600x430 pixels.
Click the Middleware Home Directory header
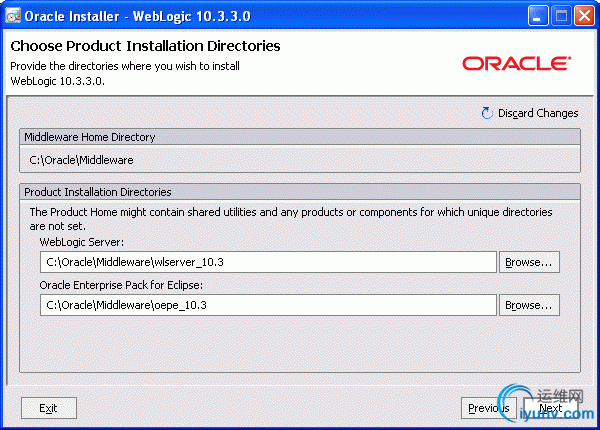coord(300,137)
